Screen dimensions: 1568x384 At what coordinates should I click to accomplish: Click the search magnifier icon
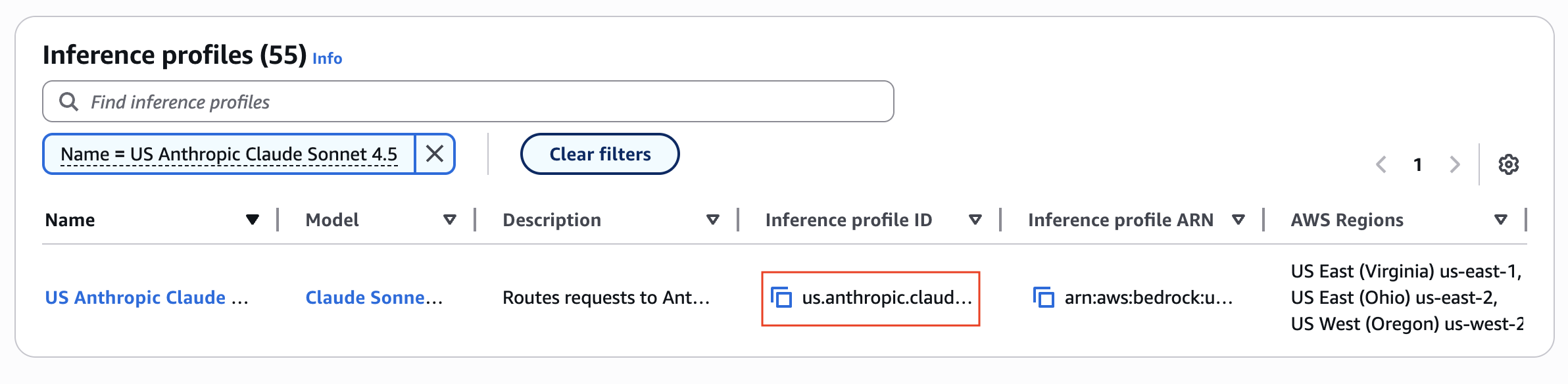[x=68, y=102]
